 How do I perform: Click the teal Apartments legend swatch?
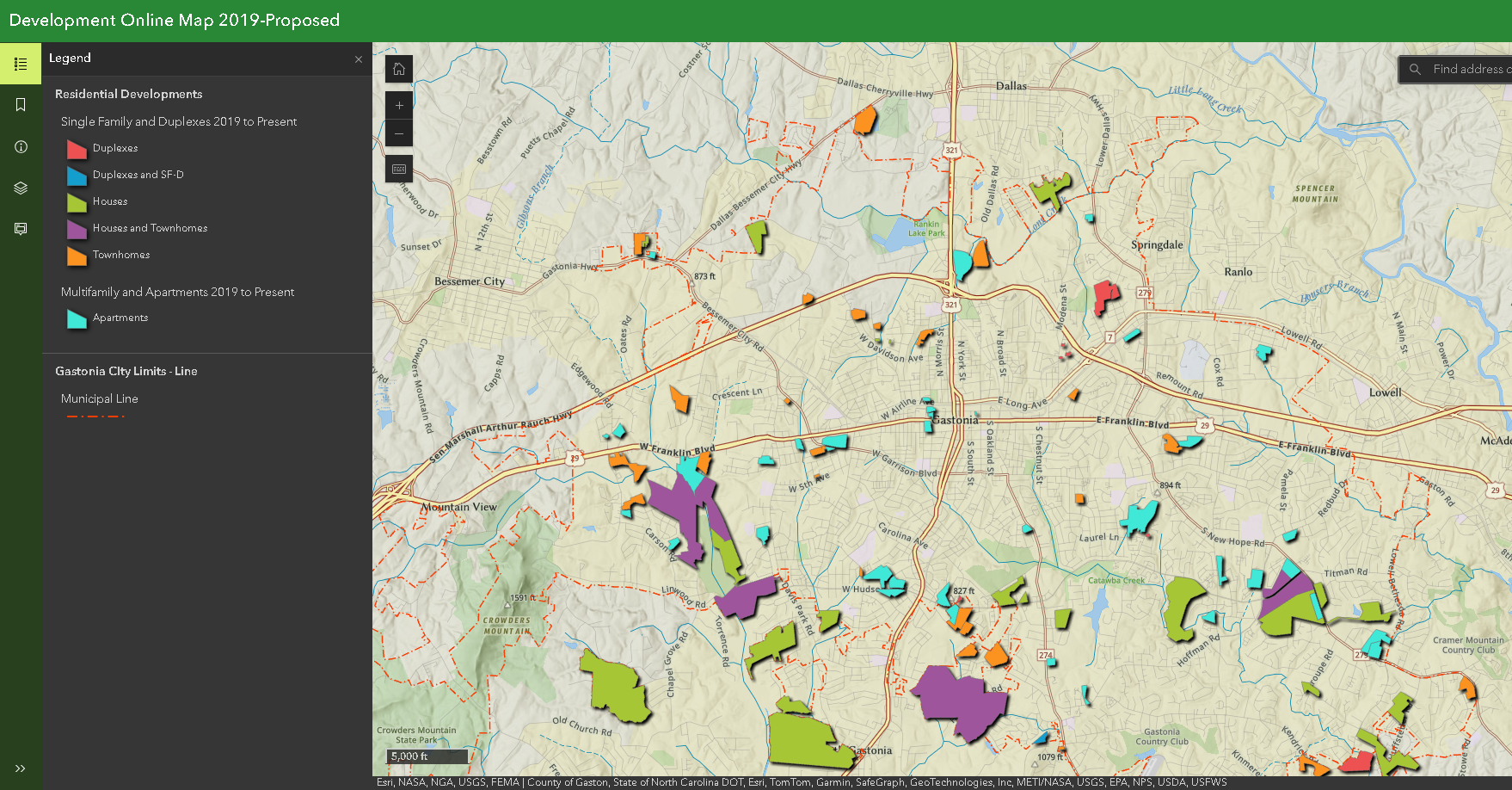point(76,318)
